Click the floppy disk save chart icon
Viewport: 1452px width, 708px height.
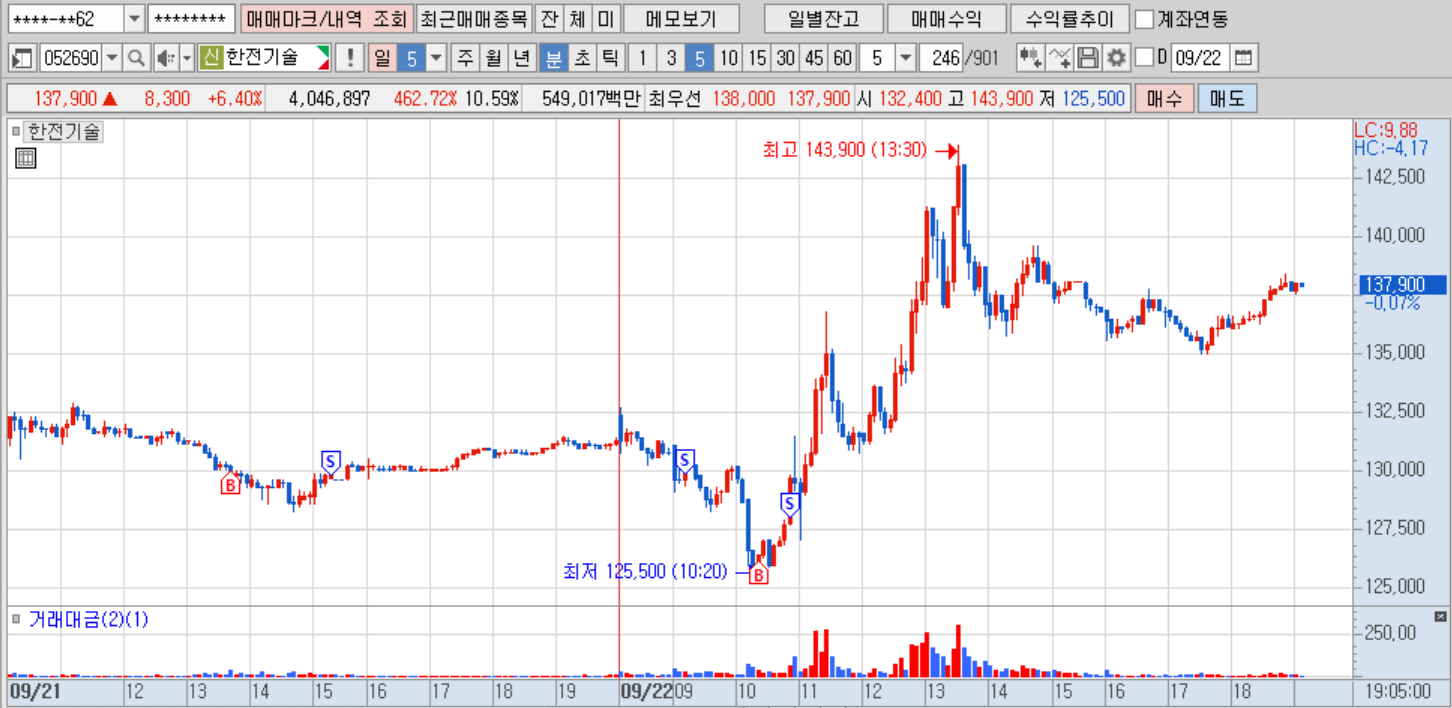tap(1088, 58)
